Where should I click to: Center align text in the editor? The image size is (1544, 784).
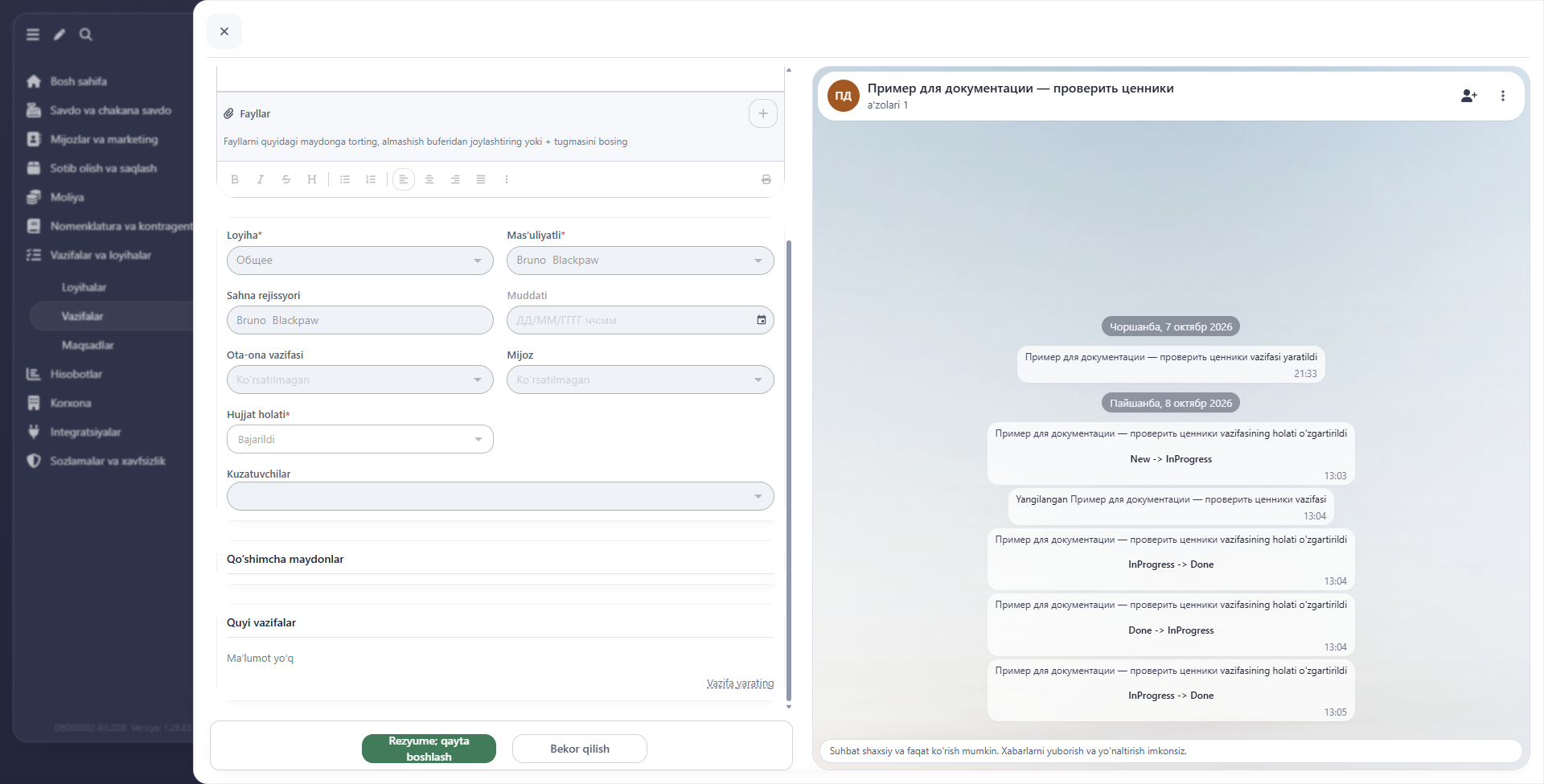click(429, 179)
